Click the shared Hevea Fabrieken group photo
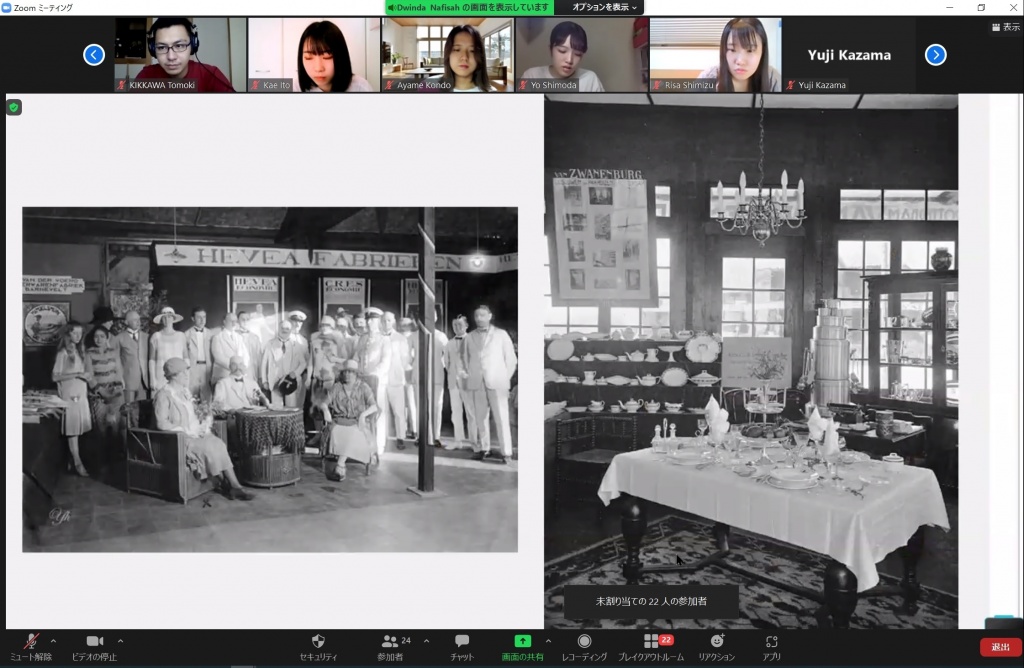This screenshot has height=668, width=1024. pos(270,379)
